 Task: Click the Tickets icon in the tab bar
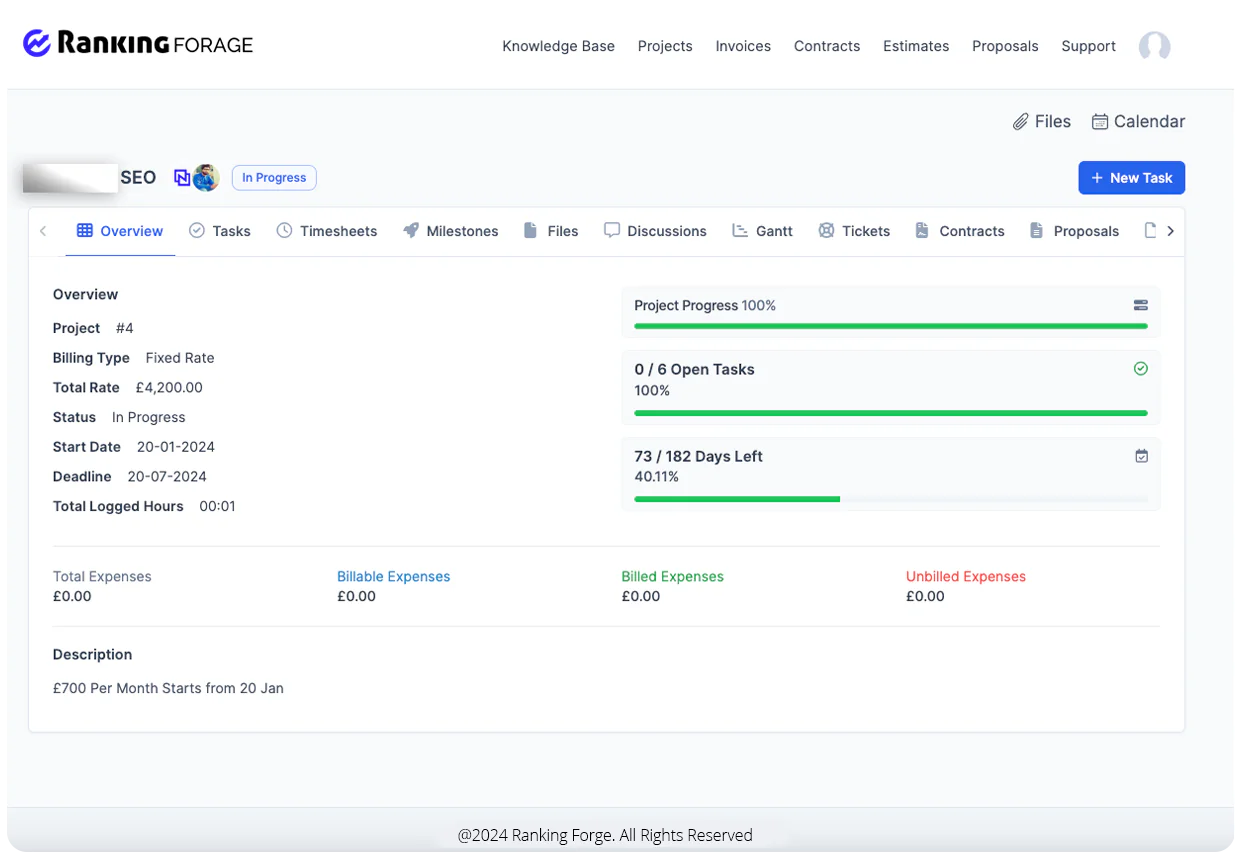click(827, 230)
